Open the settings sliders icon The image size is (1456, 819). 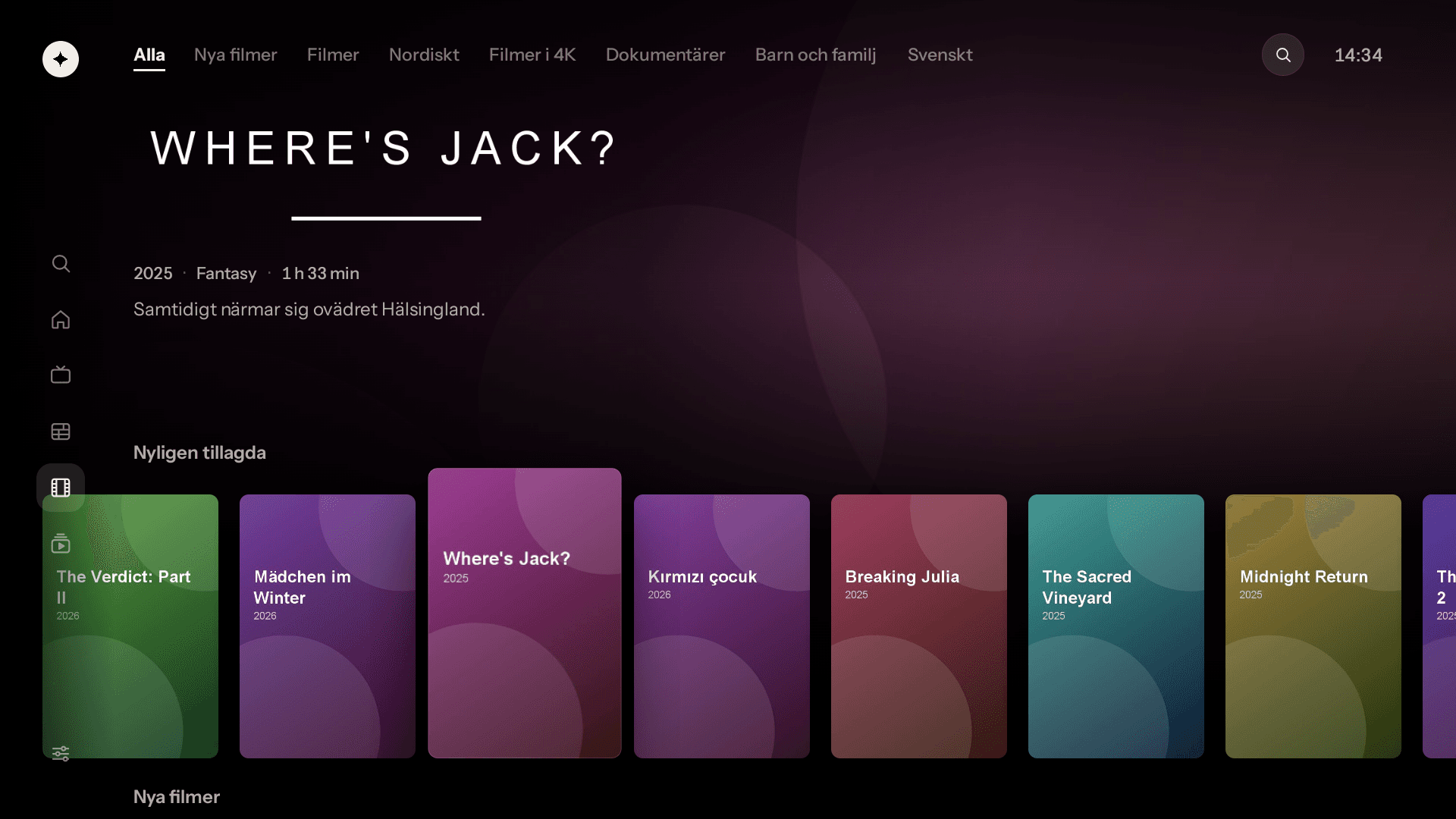pyautogui.click(x=61, y=753)
